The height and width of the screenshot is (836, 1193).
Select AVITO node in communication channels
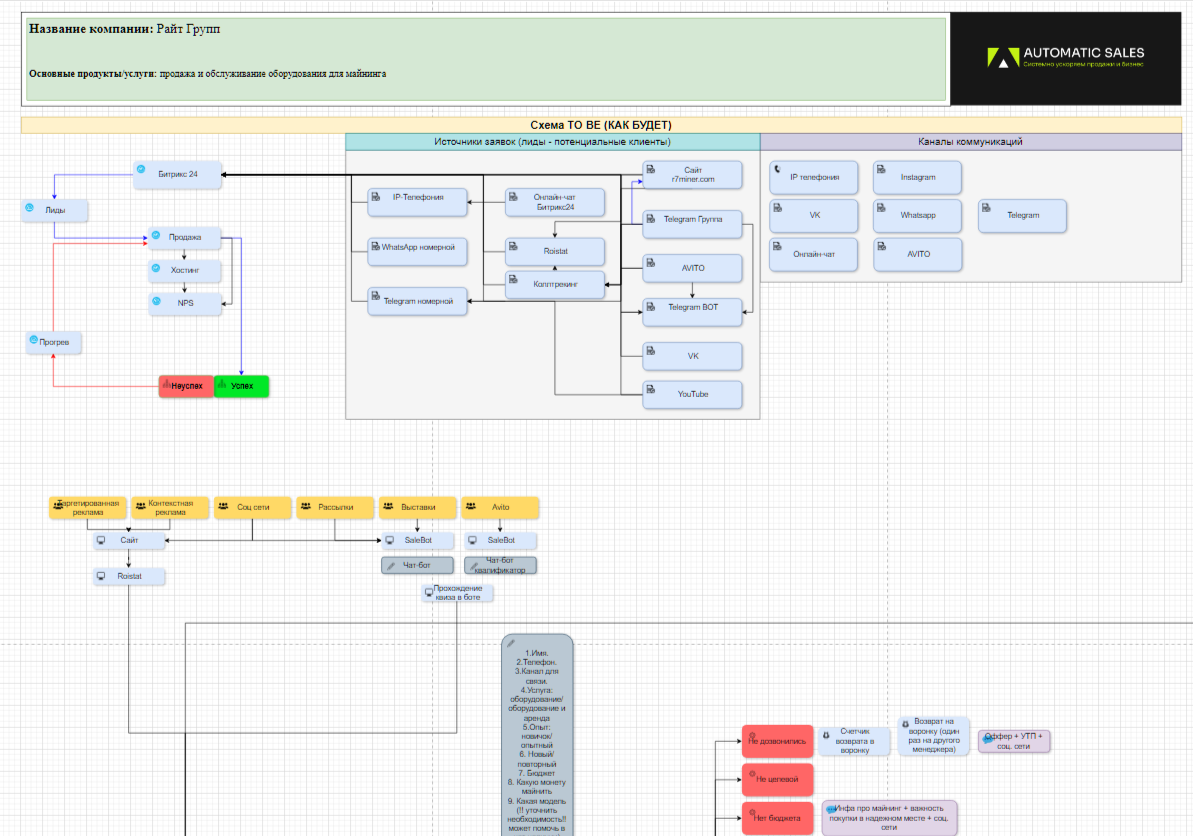tap(917, 254)
